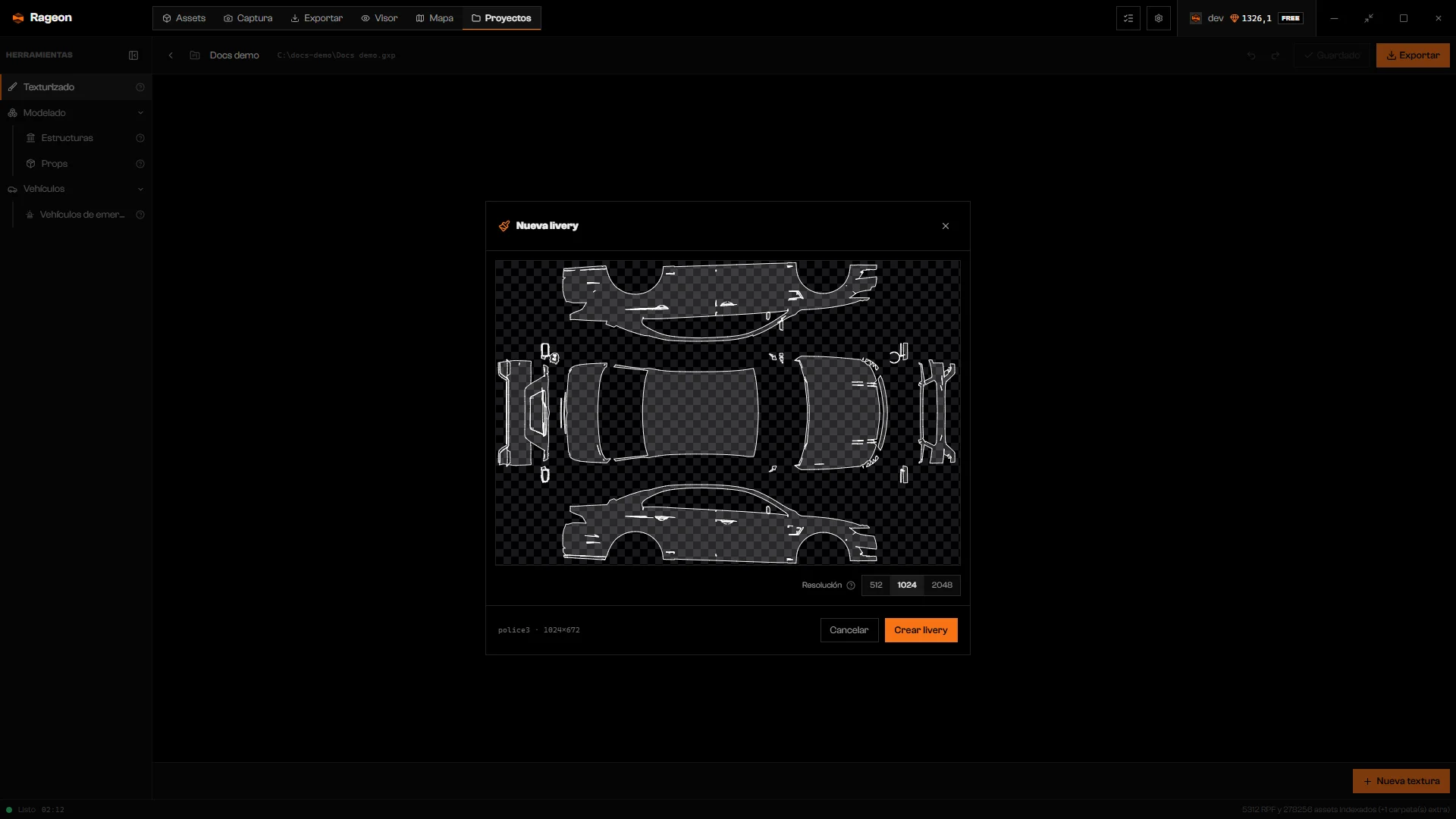The image size is (1456, 819).
Task: Click the FREE plan badge
Action: pos(1291,18)
